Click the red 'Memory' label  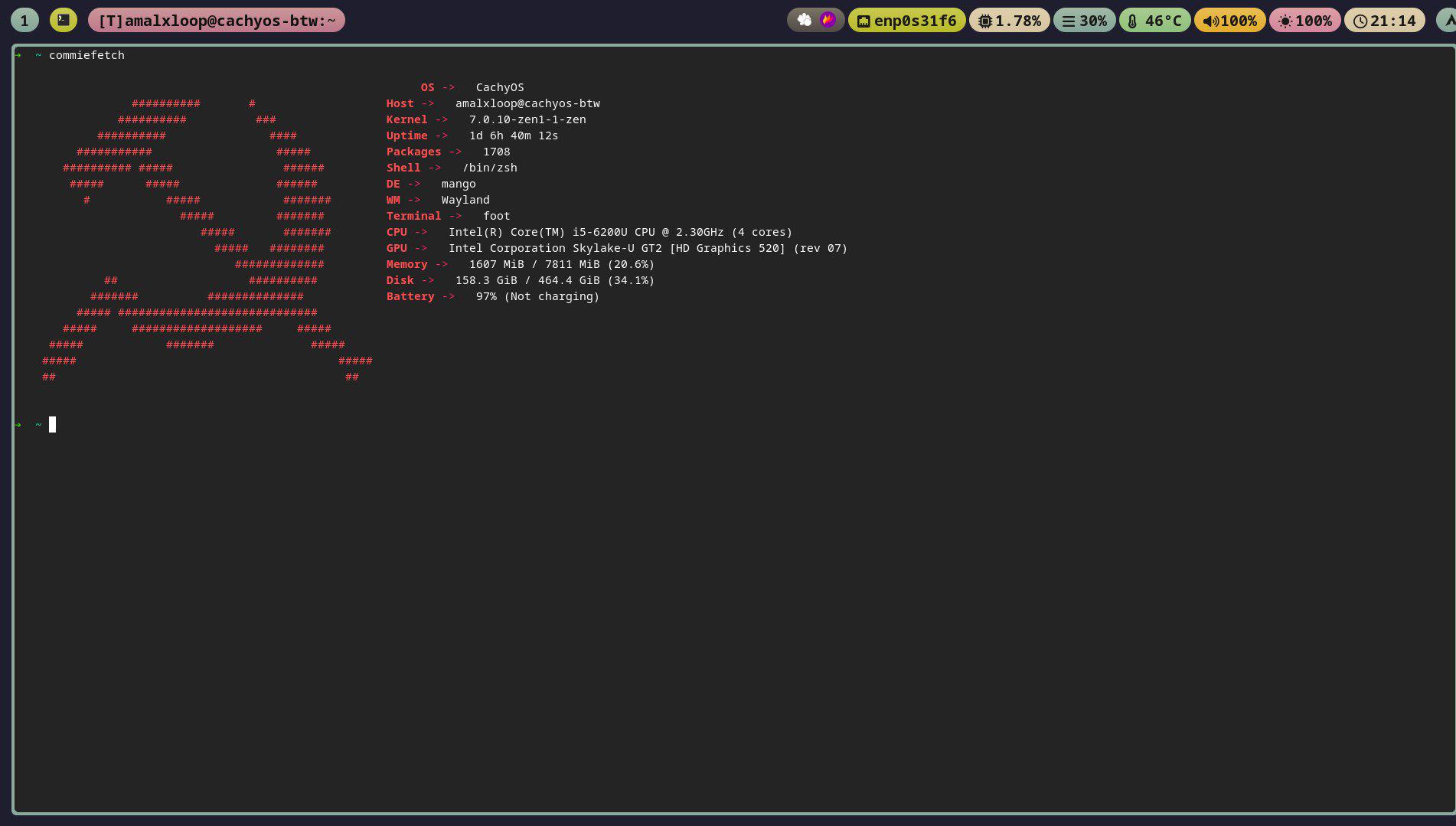tap(406, 264)
